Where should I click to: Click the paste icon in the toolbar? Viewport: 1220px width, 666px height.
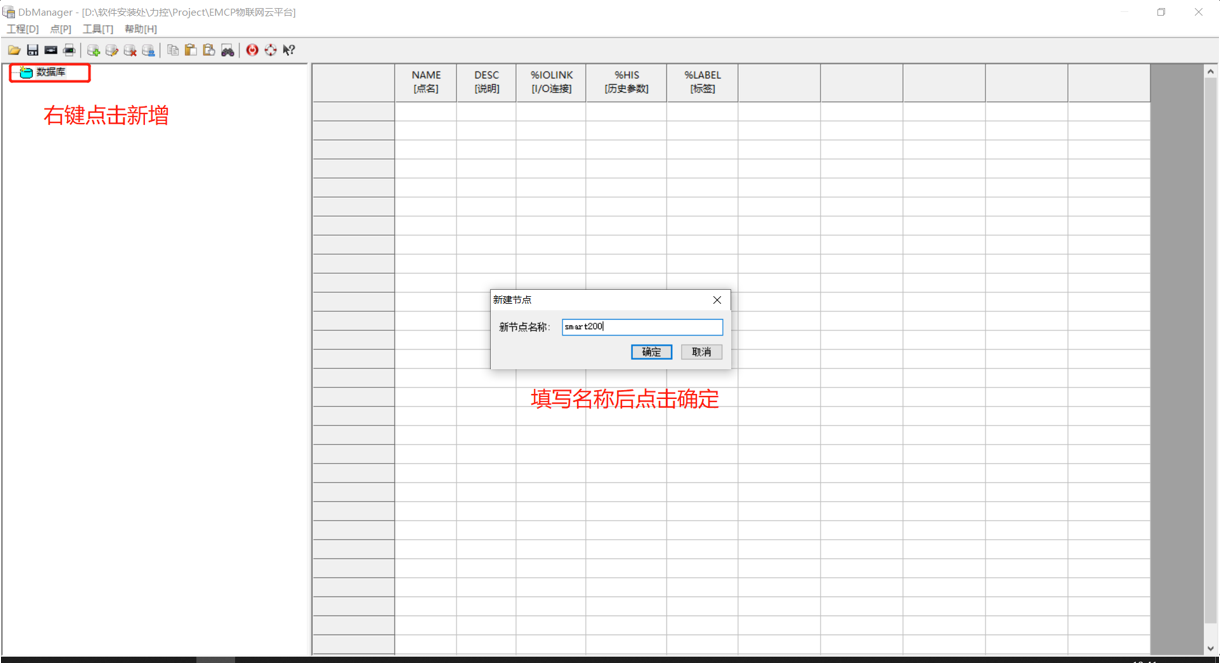click(190, 50)
